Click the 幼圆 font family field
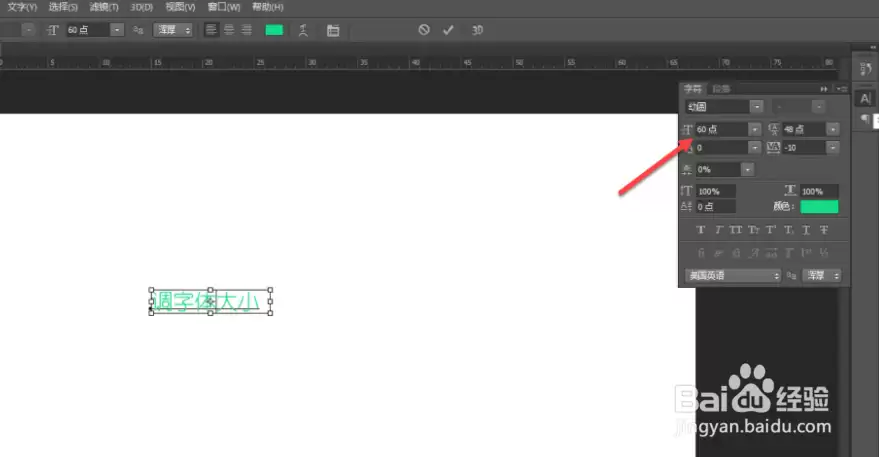 click(x=717, y=107)
